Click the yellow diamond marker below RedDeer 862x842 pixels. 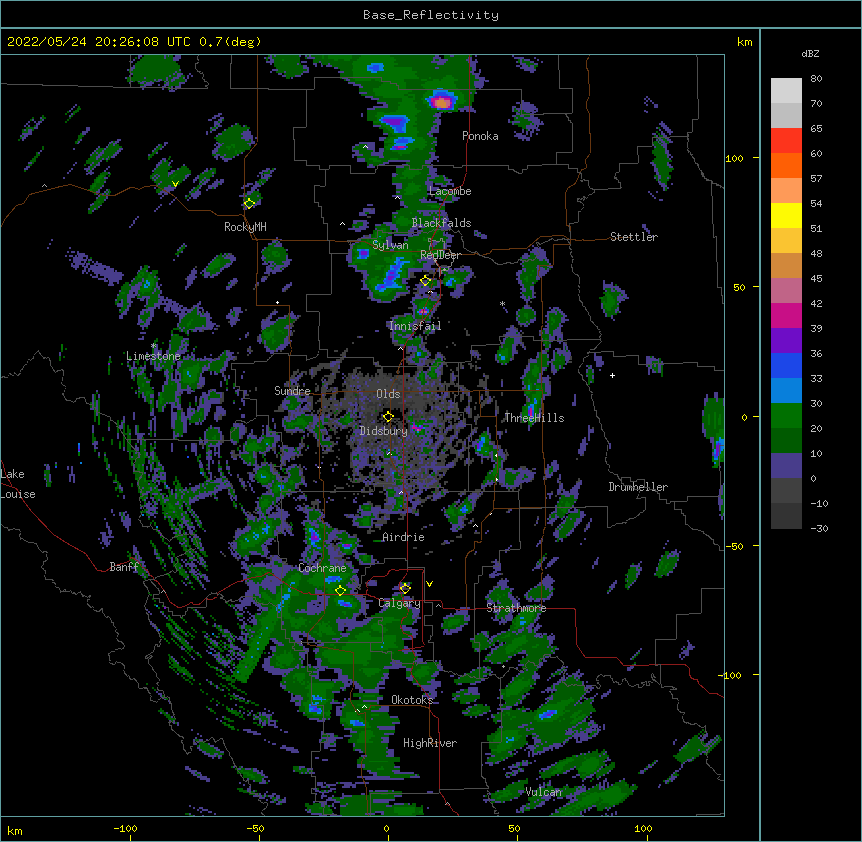(425, 281)
